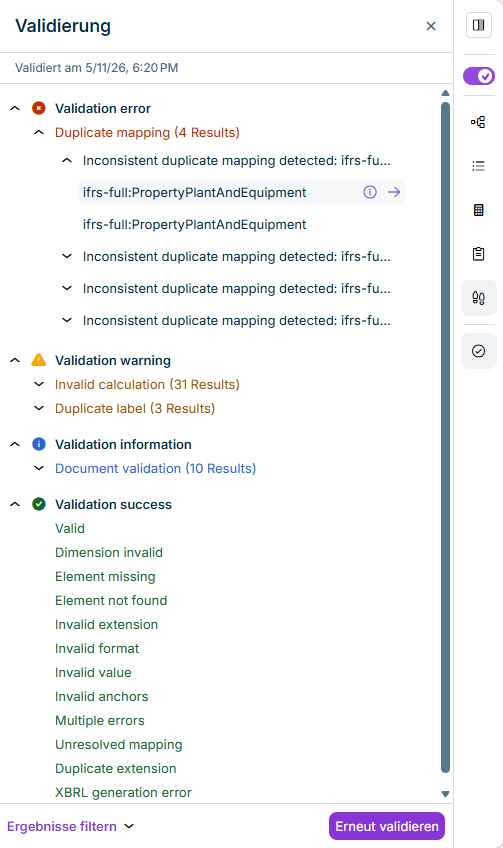Select second ifrs-full:PropertyPlantAndEquipment item
This screenshot has width=503, height=848.
point(194,224)
